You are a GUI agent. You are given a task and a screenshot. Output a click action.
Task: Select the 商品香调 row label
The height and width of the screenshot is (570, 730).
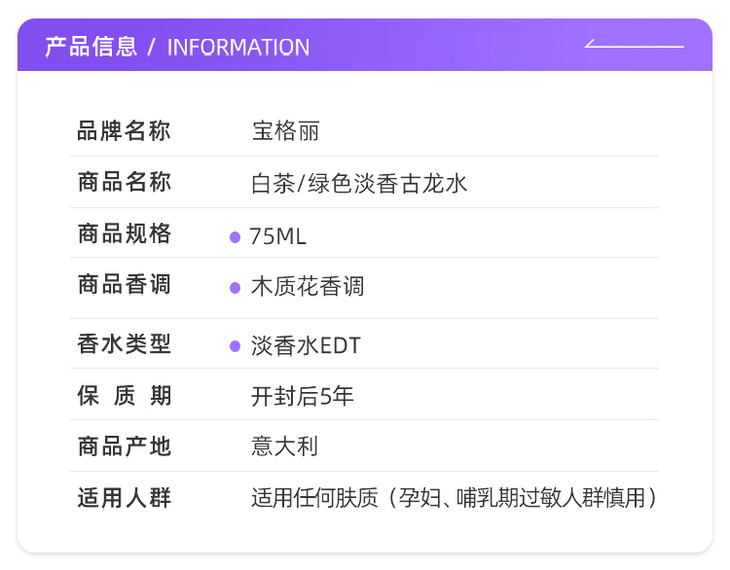124,286
